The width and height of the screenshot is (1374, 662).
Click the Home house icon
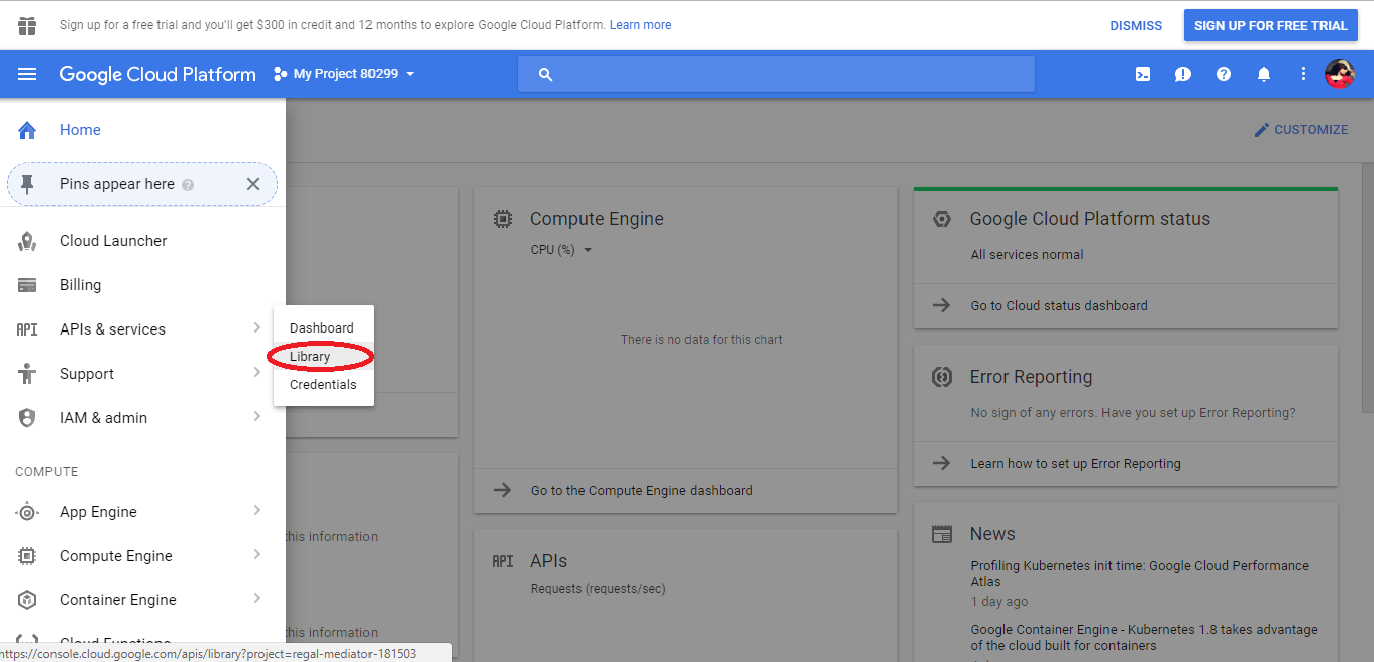coord(27,130)
